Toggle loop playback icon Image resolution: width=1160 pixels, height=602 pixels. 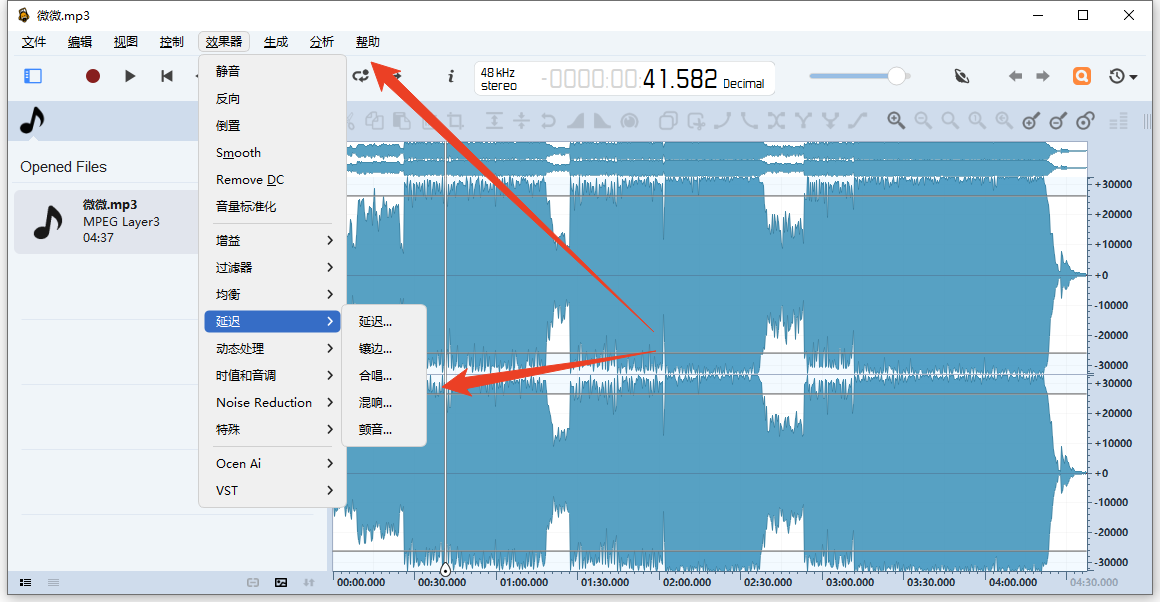click(360, 76)
